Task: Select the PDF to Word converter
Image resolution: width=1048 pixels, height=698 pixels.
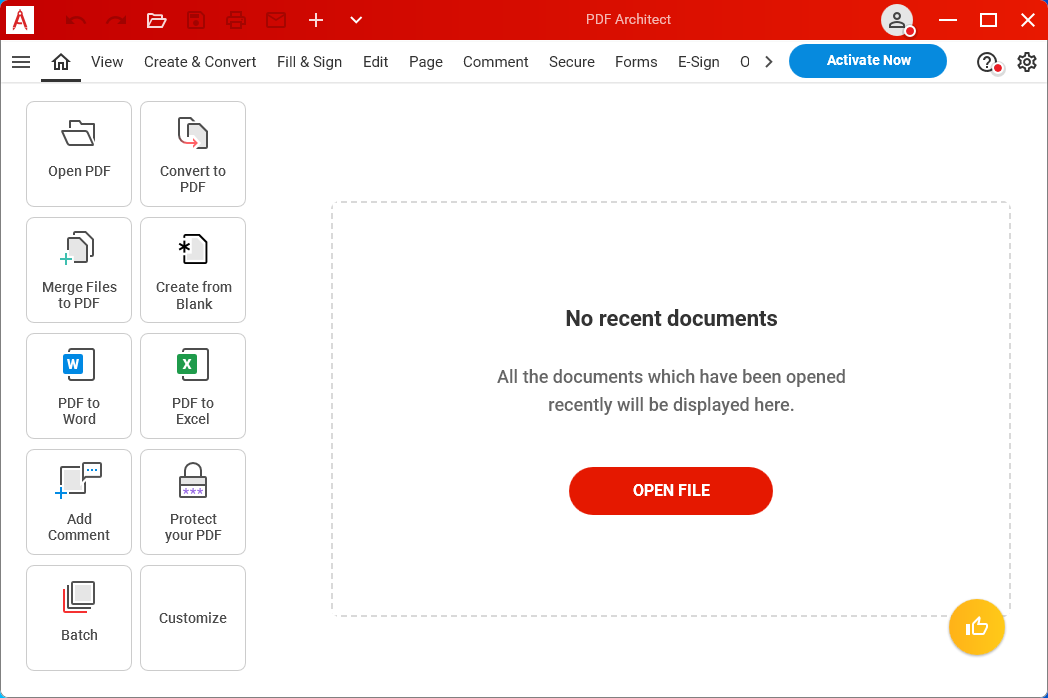Action: pyautogui.click(x=79, y=386)
